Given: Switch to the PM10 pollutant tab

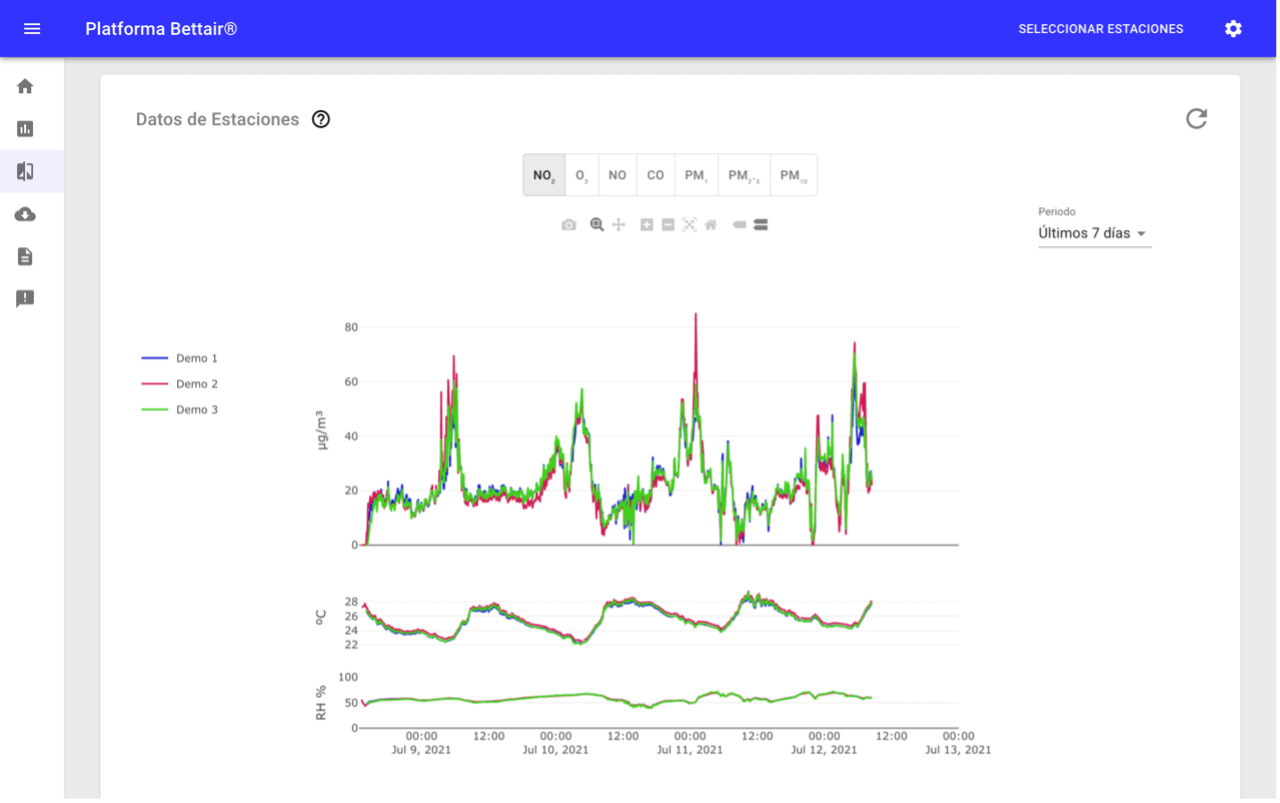Looking at the screenshot, I should (x=794, y=175).
